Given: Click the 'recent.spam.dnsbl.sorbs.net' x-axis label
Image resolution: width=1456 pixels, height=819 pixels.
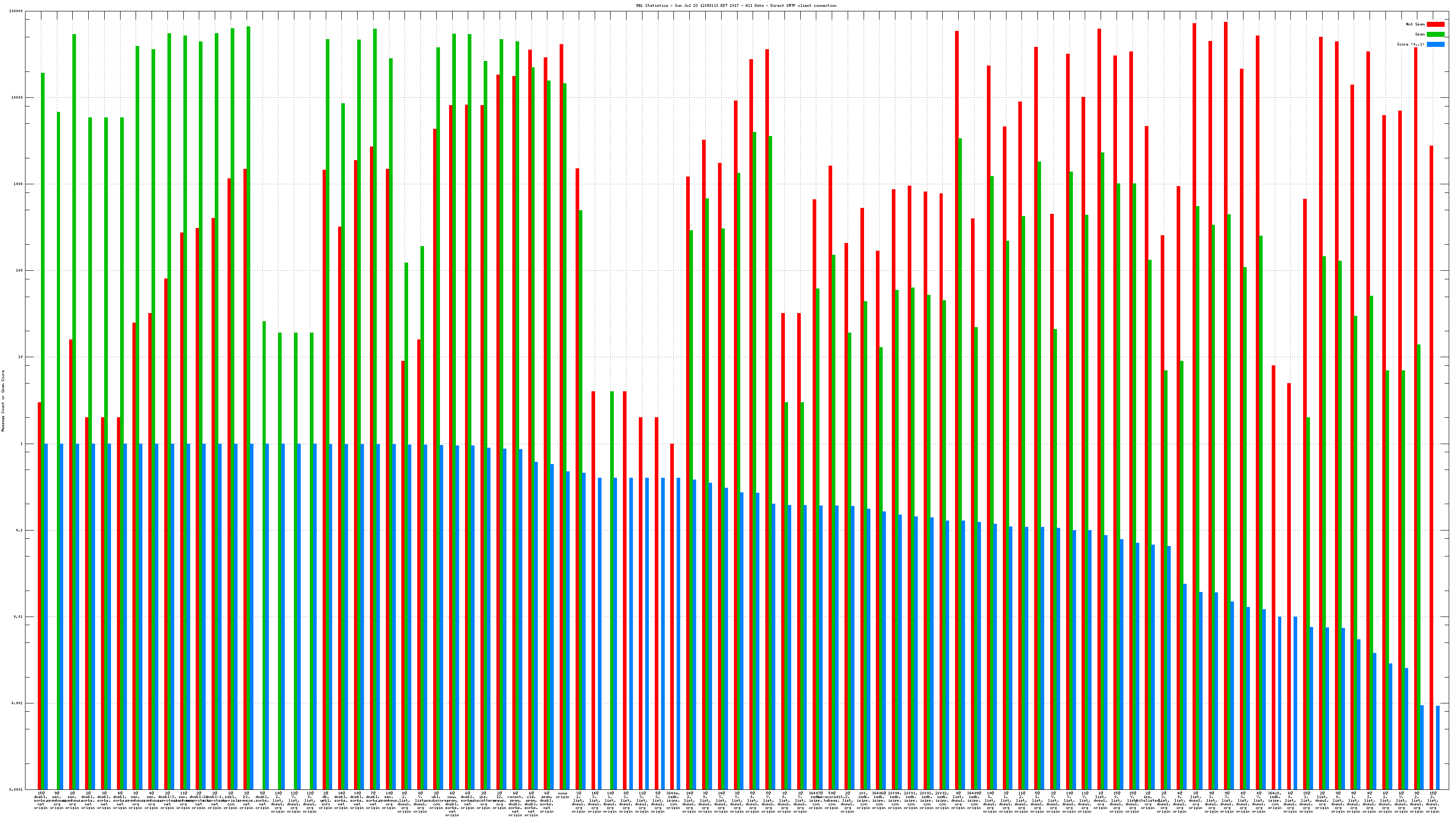Looking at the screenshot, I should (x=515, y=804).
